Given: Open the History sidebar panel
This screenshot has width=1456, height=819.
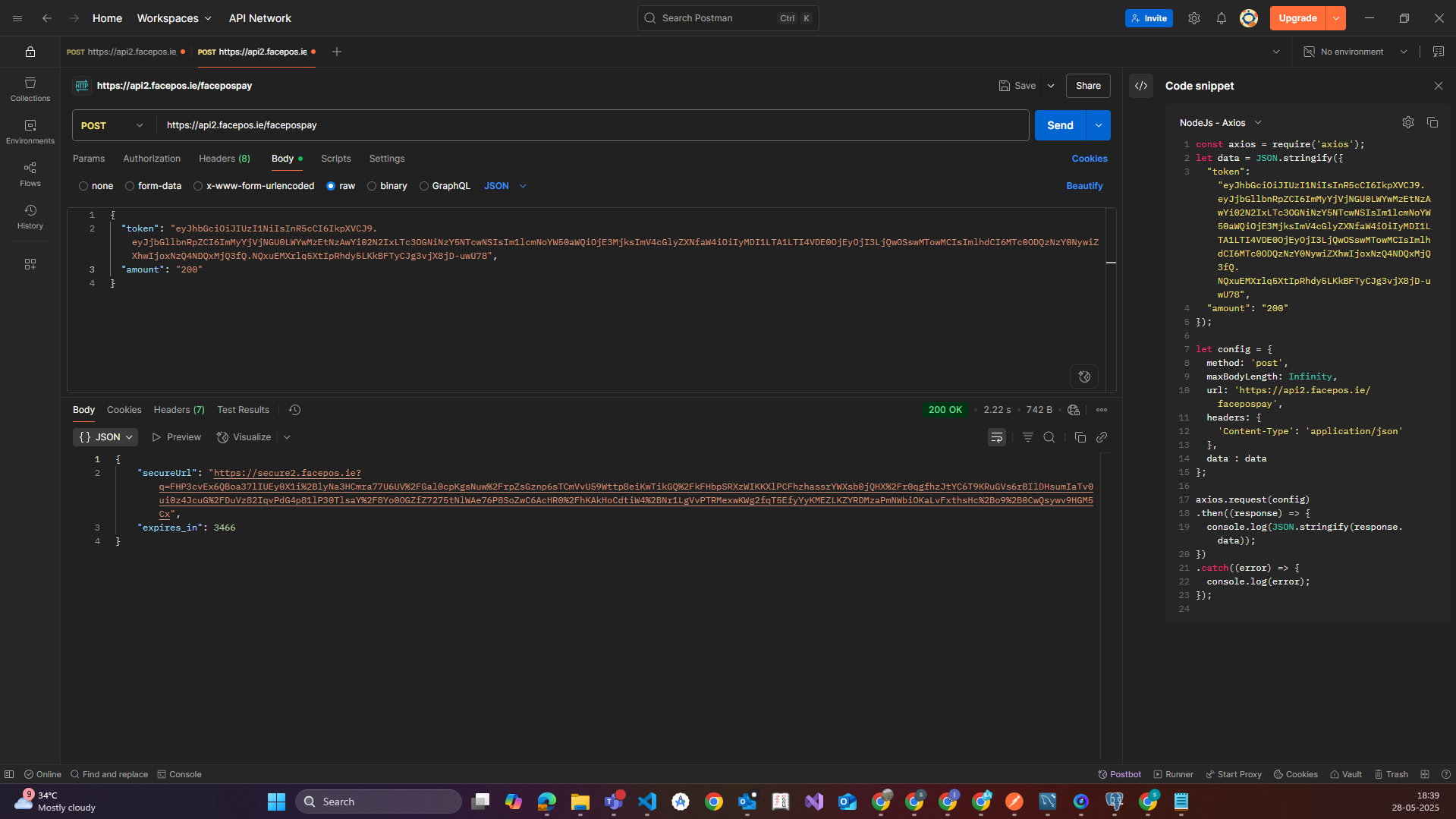Looking at the screenshot, I should [30, 216].
